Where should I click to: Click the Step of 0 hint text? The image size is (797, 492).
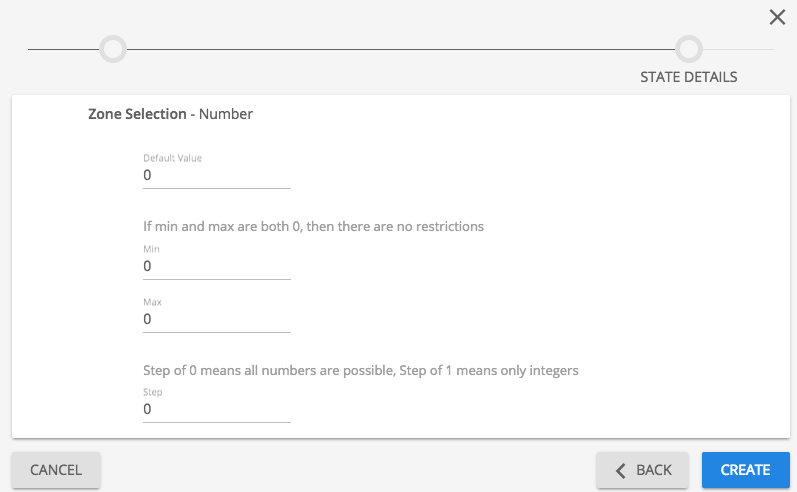click(x=361, y=371)
